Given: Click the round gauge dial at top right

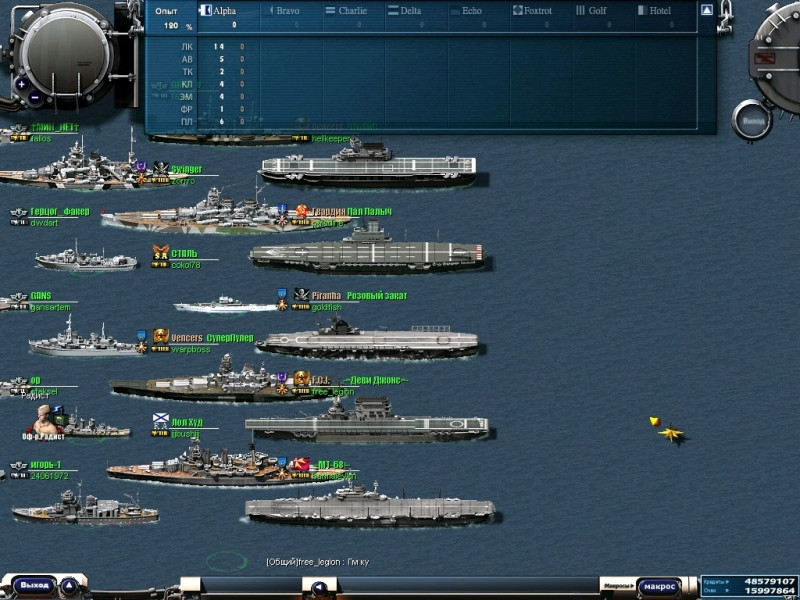Looking at the screenshot, I should [x=778, y=59].
